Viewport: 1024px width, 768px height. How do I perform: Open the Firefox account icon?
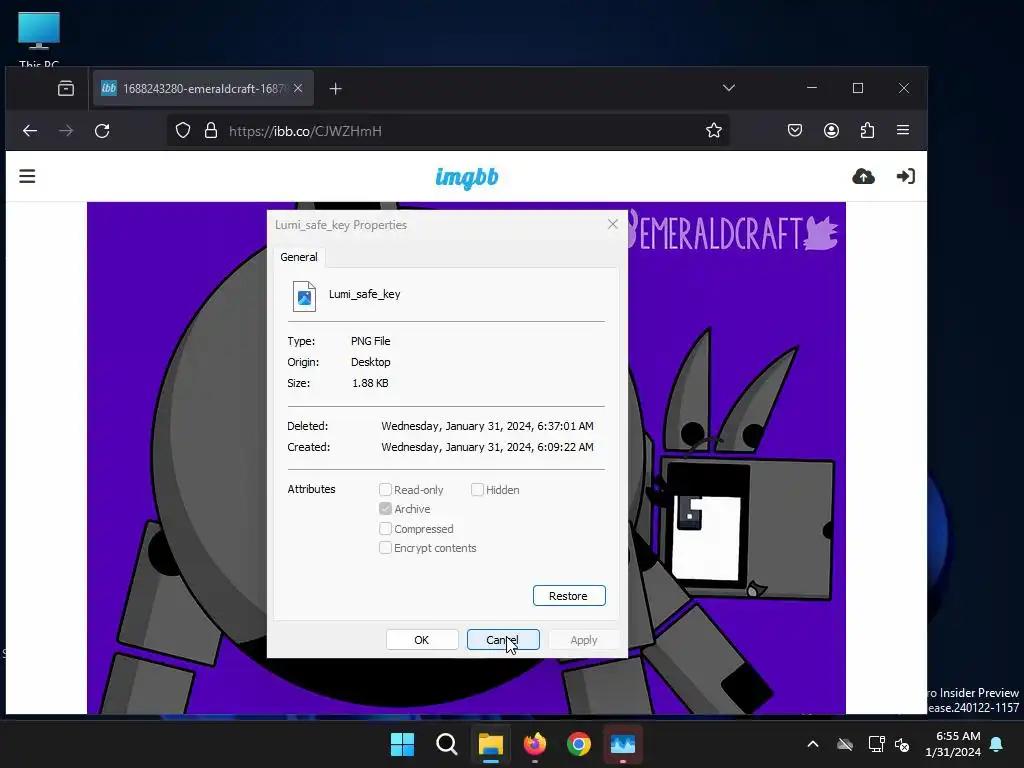(831, 131)
